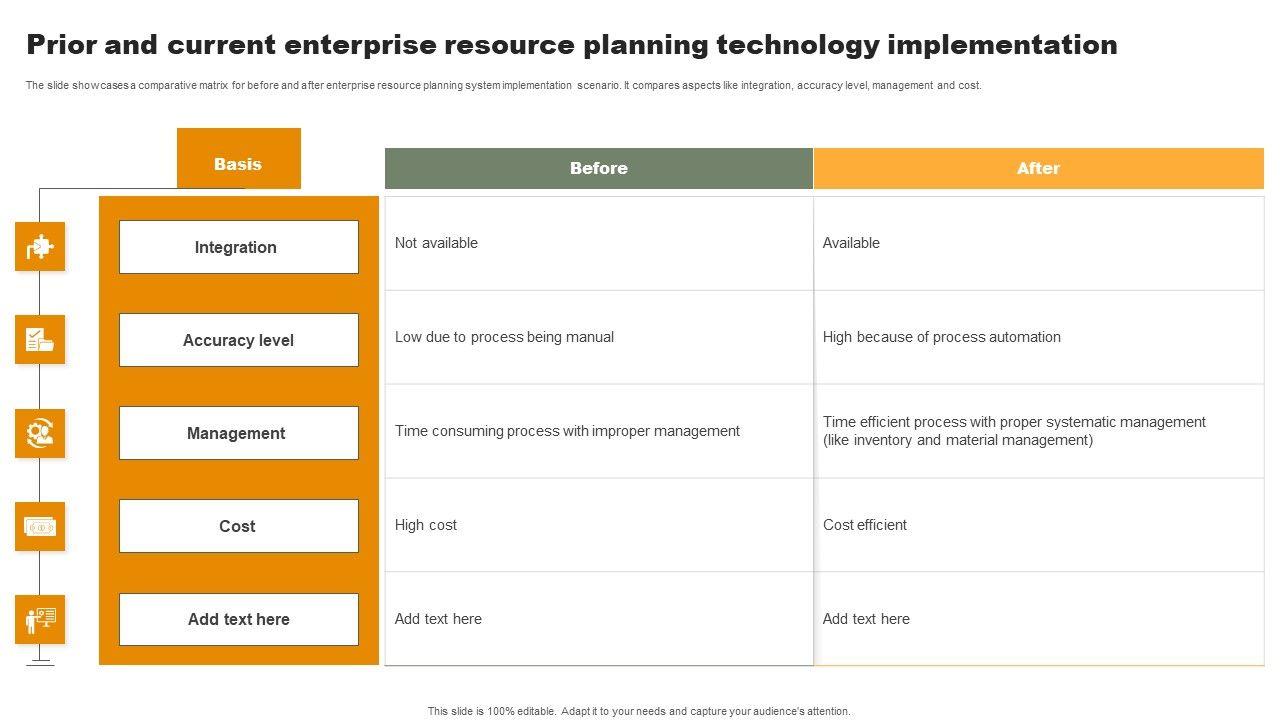Click the "High because of process automation" cell

click(941, 337)
